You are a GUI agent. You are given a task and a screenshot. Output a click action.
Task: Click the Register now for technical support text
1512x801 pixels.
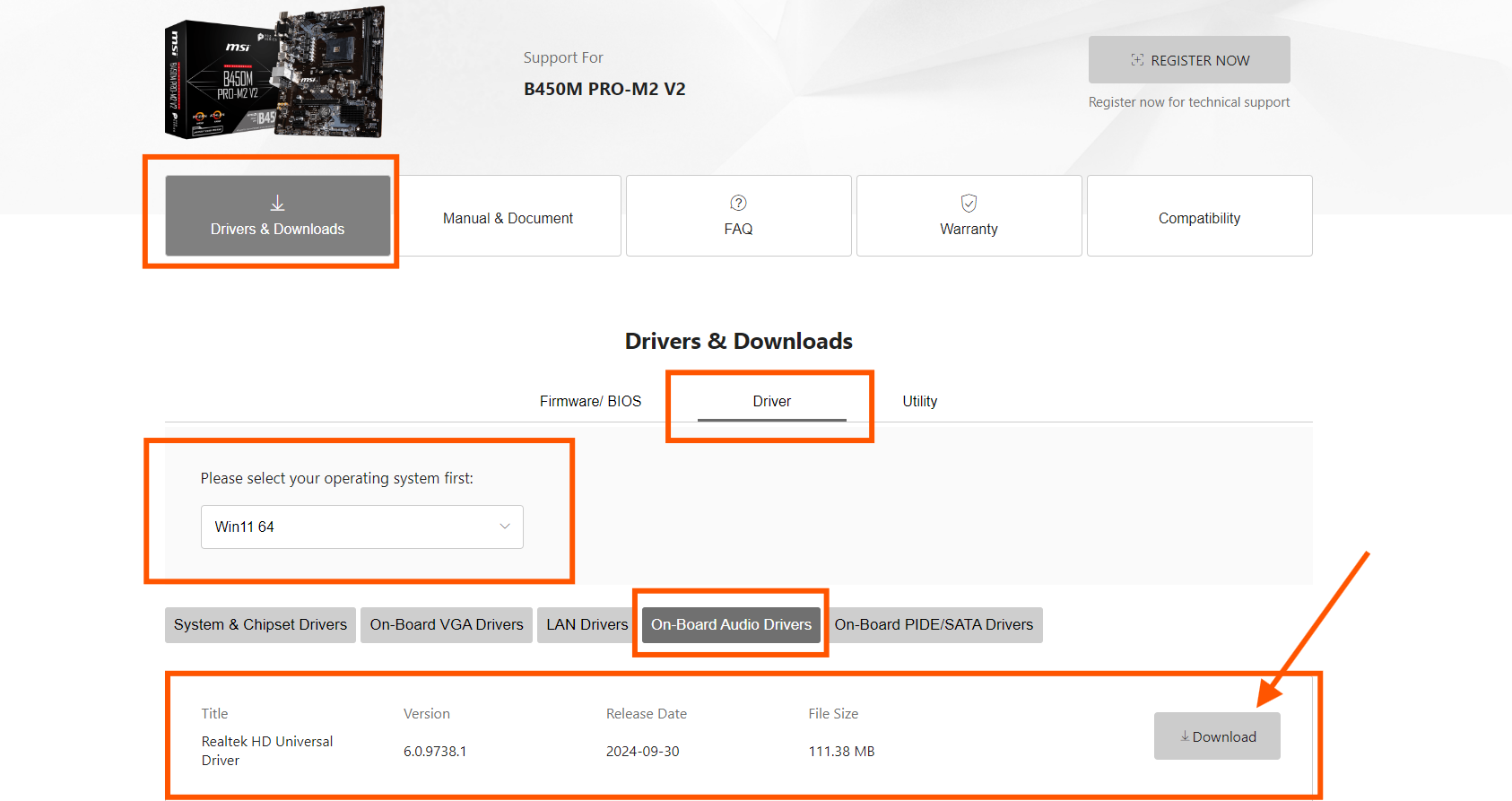pos(1189,102)
